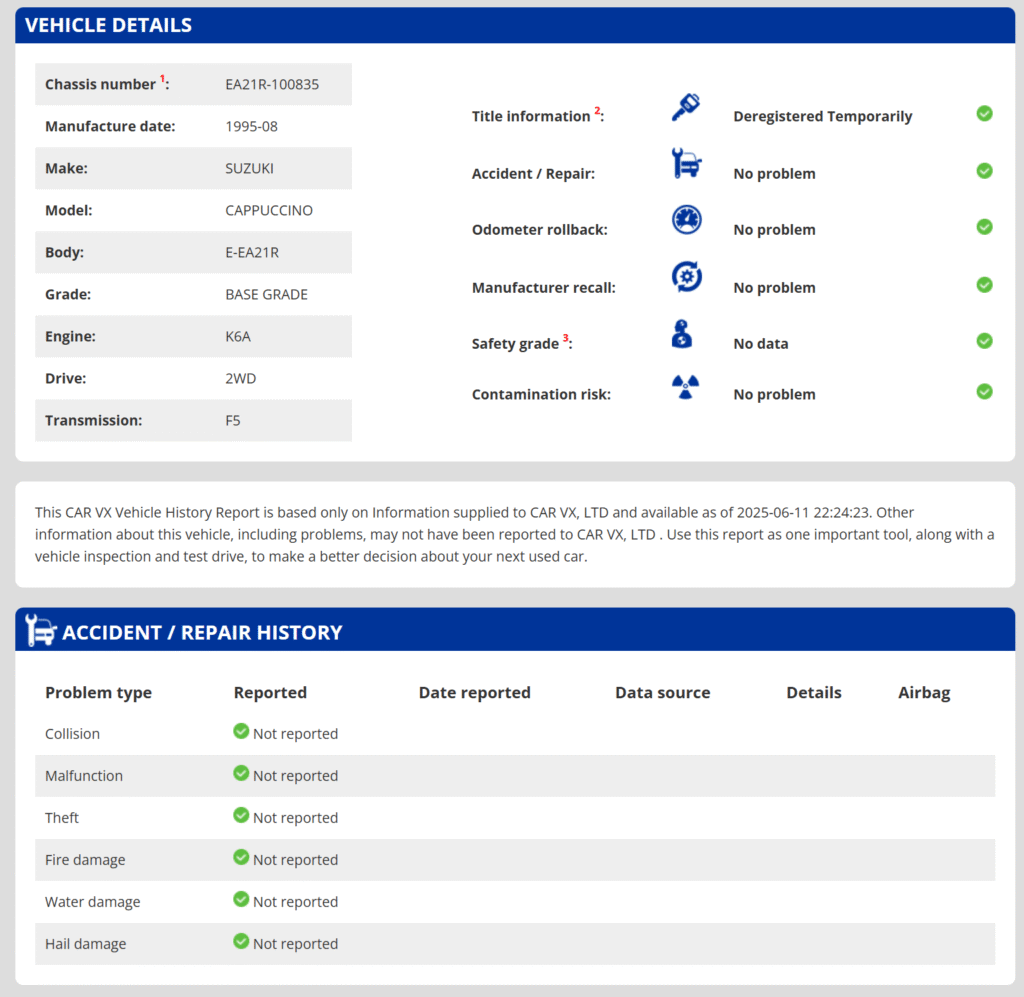
Task: Click the manufacturer recall gear icon
Action: tap(686, 277)
